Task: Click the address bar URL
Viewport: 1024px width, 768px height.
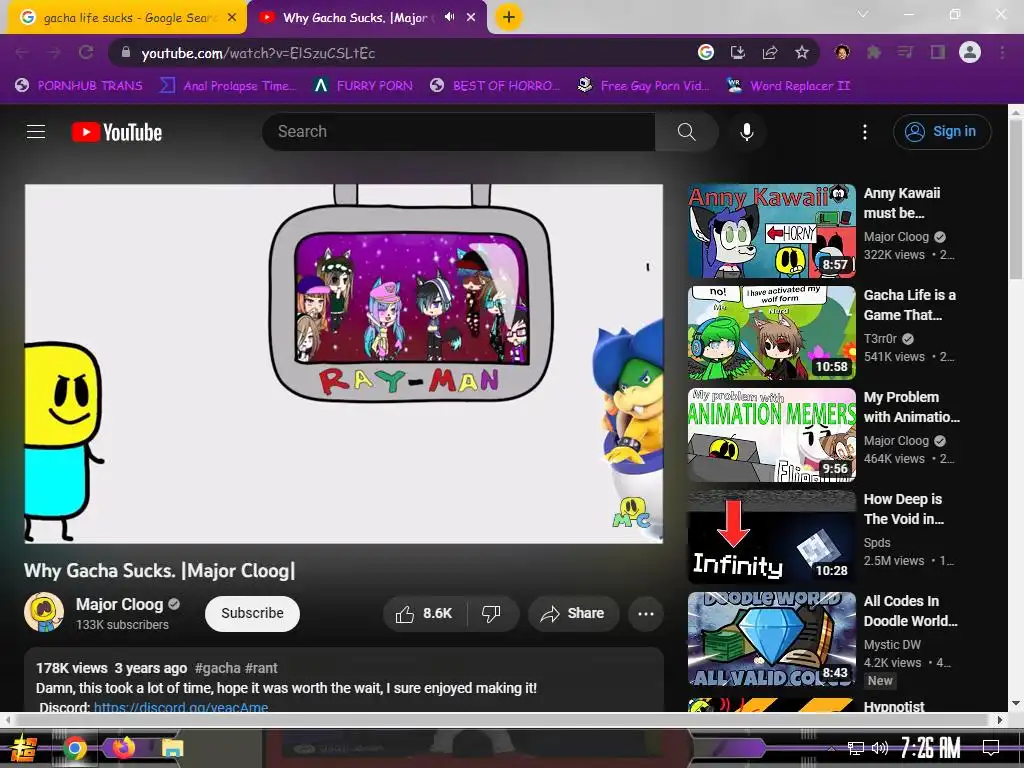Action: (x=259, y=54)
